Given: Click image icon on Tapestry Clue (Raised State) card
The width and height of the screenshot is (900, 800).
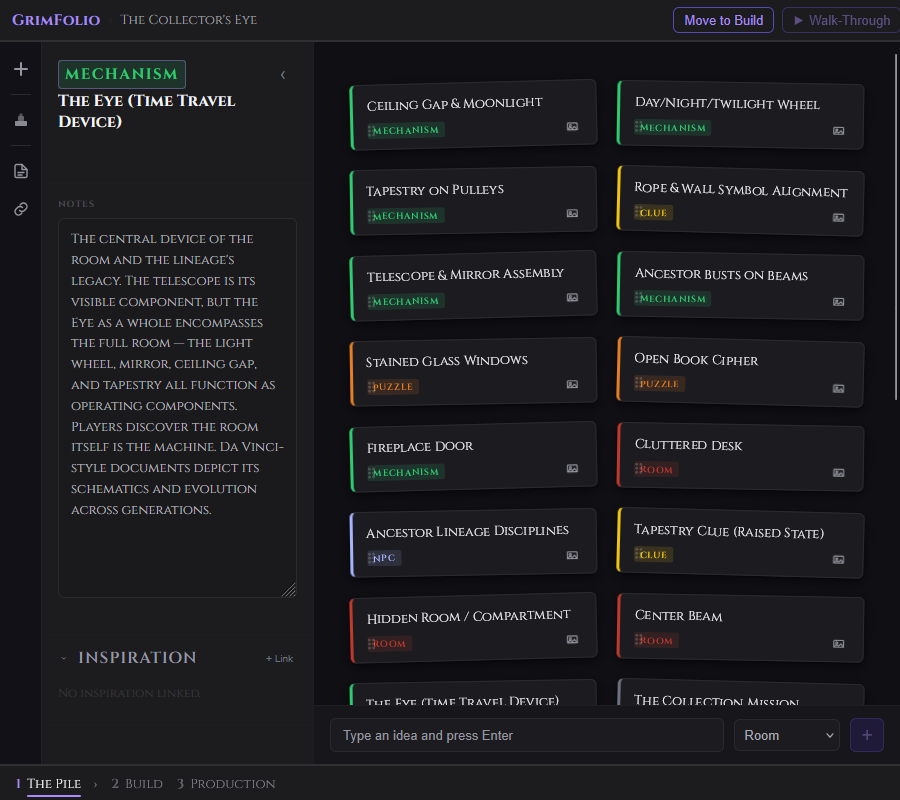Looking at the screenshot, I should click(839, 560).
